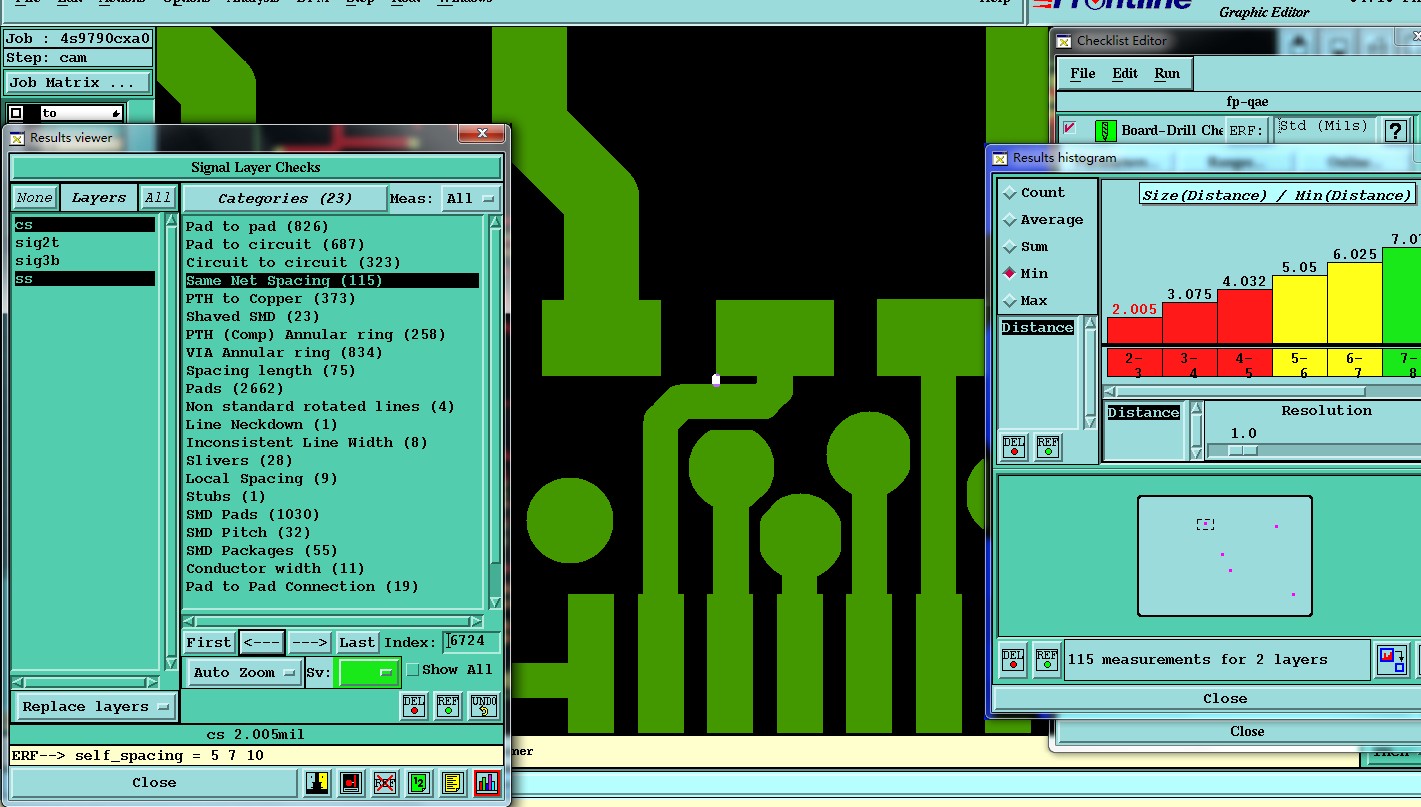Open the 'to' dropdown under Job Matrix
This screenshot has height=807, width=1421.
click(82, 113)
